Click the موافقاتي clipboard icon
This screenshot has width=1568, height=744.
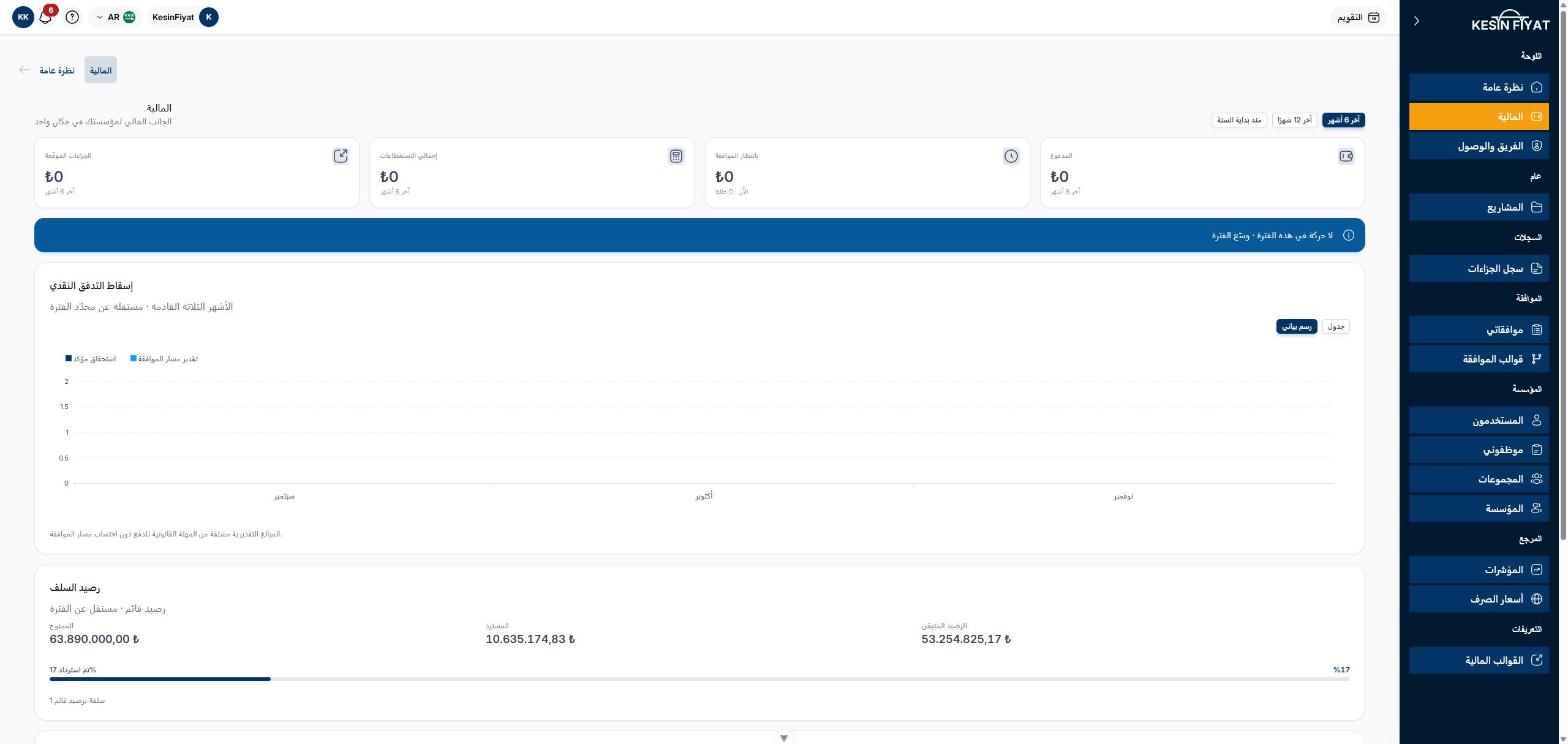coord(1537,329)
